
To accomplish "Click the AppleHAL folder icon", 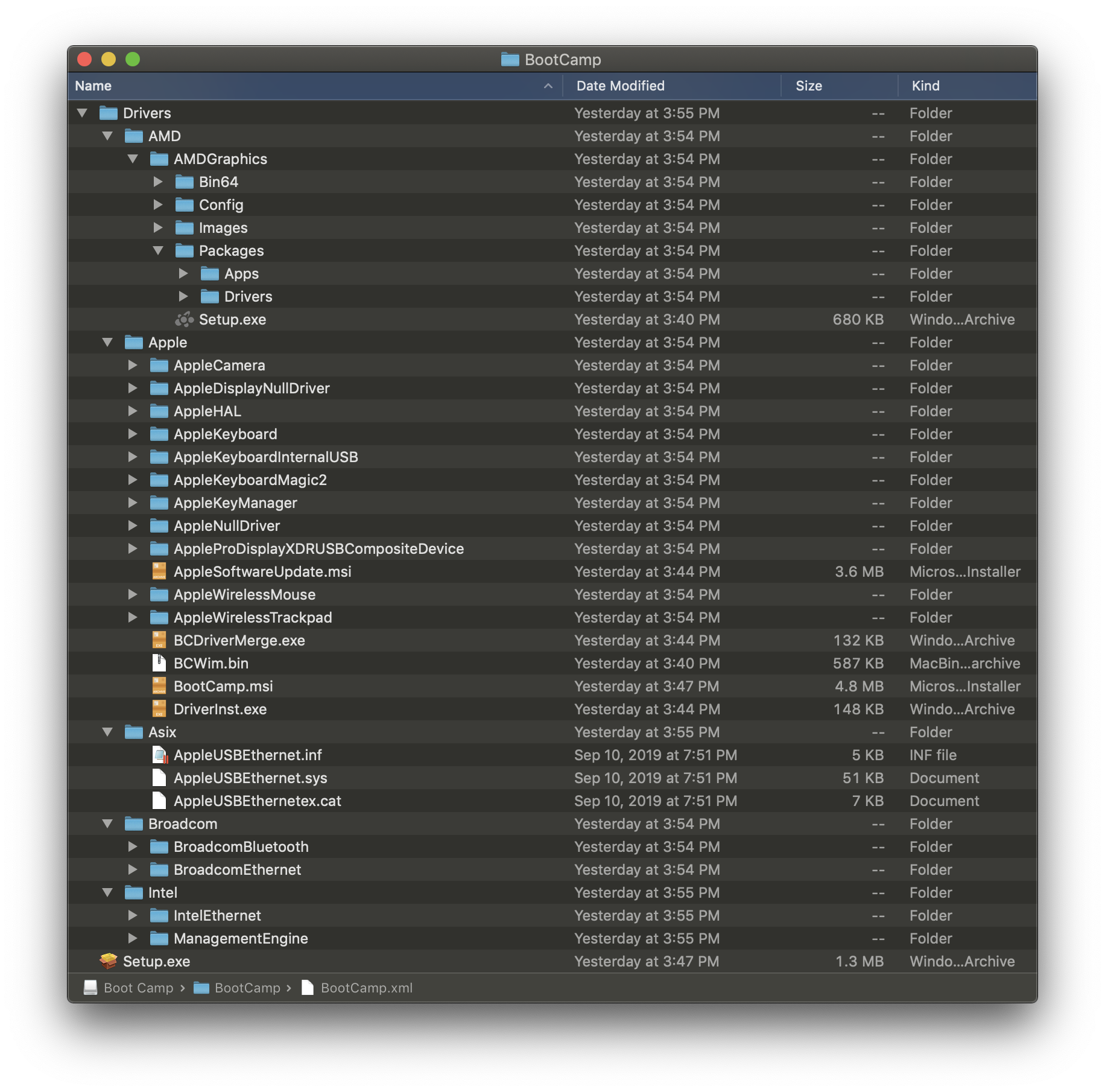I will tap(159, 411).
